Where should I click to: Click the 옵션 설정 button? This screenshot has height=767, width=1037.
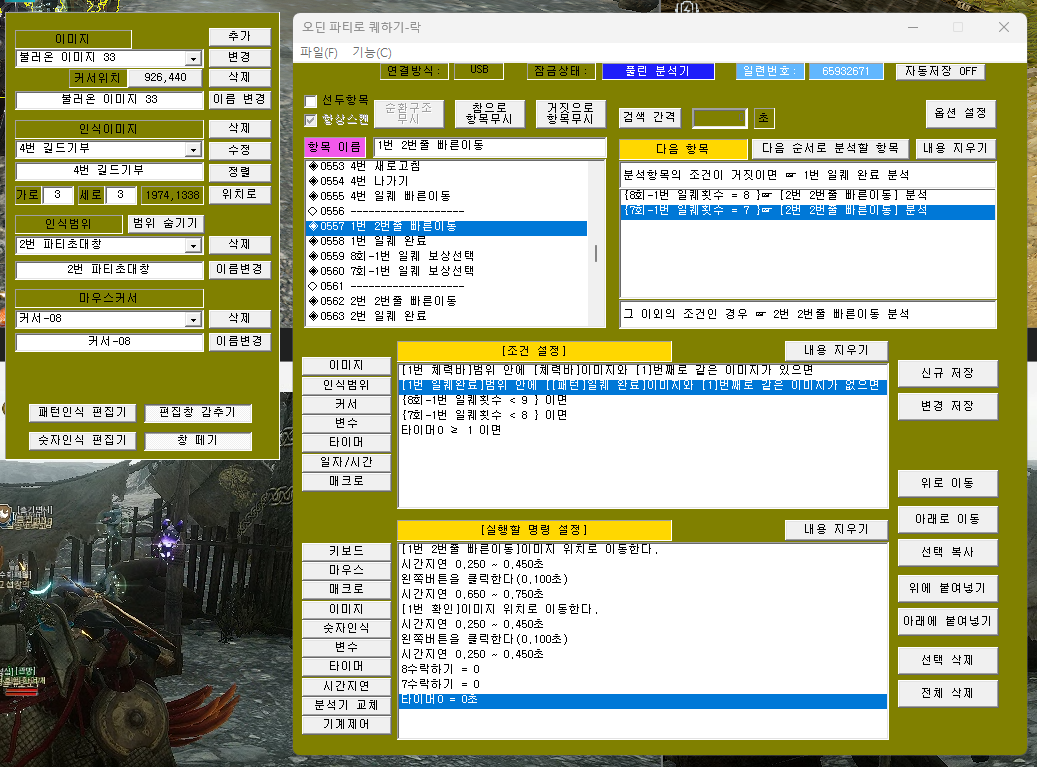(960, 114)
